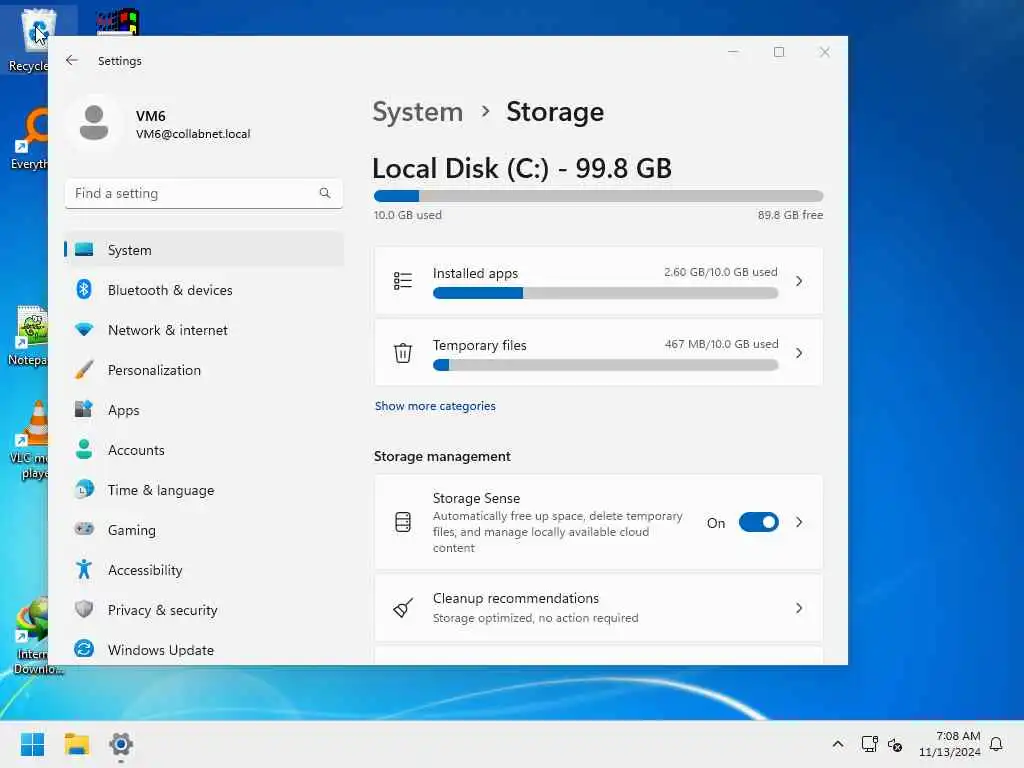Open Network & internet section

click(x=204, y=330)
